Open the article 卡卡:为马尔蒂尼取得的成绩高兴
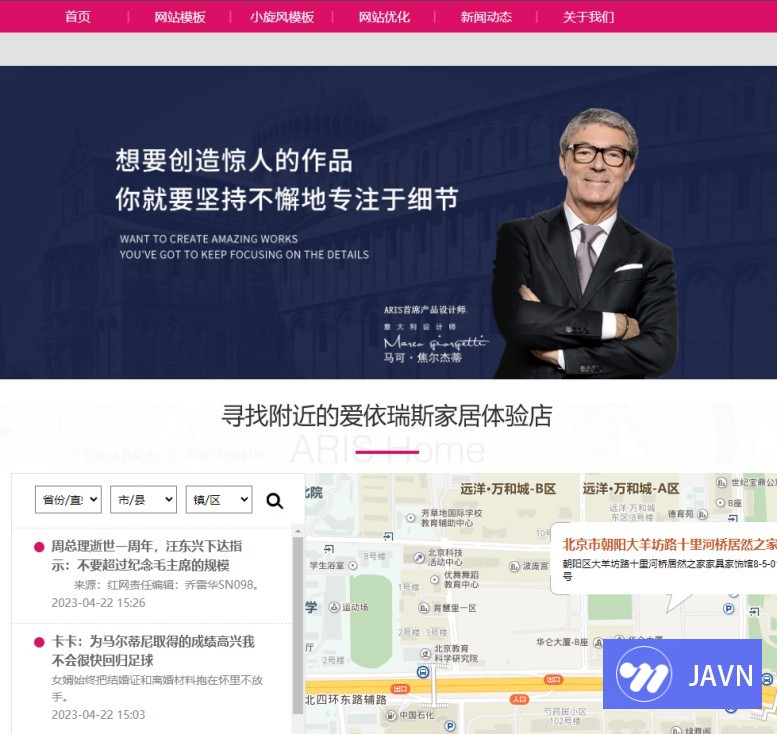 (153, 651)
